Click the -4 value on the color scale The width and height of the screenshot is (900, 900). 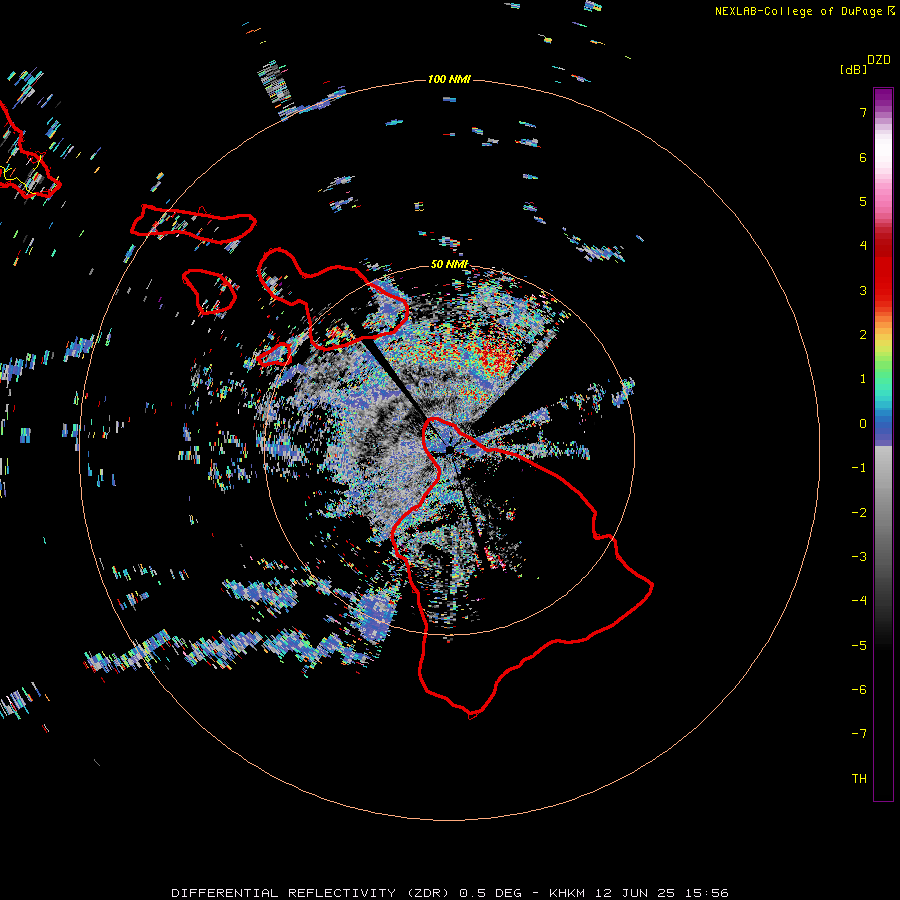tap(859, 601)
